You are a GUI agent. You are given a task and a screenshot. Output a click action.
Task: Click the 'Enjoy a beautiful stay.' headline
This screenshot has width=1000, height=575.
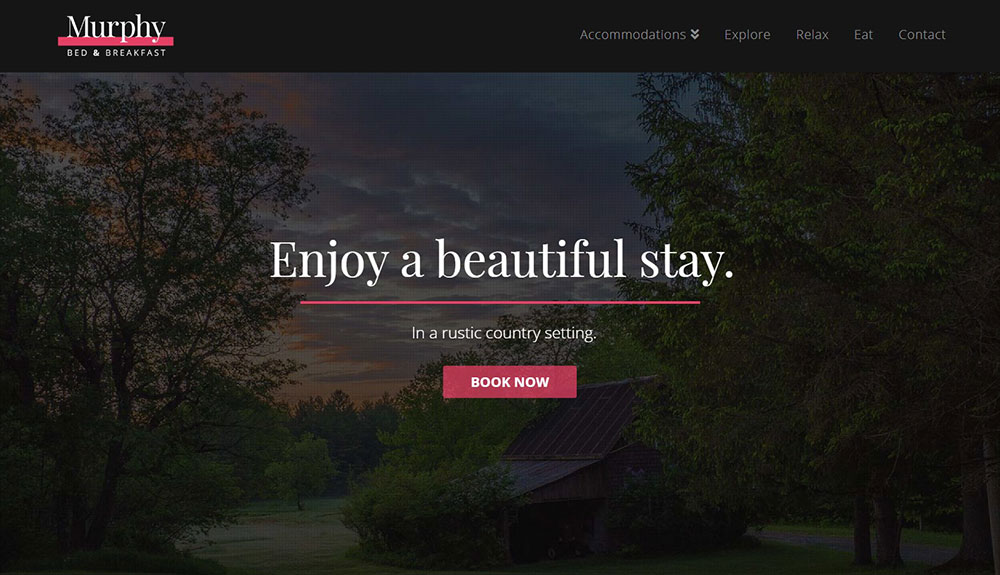pyautogui.click(x=501, y=260)
